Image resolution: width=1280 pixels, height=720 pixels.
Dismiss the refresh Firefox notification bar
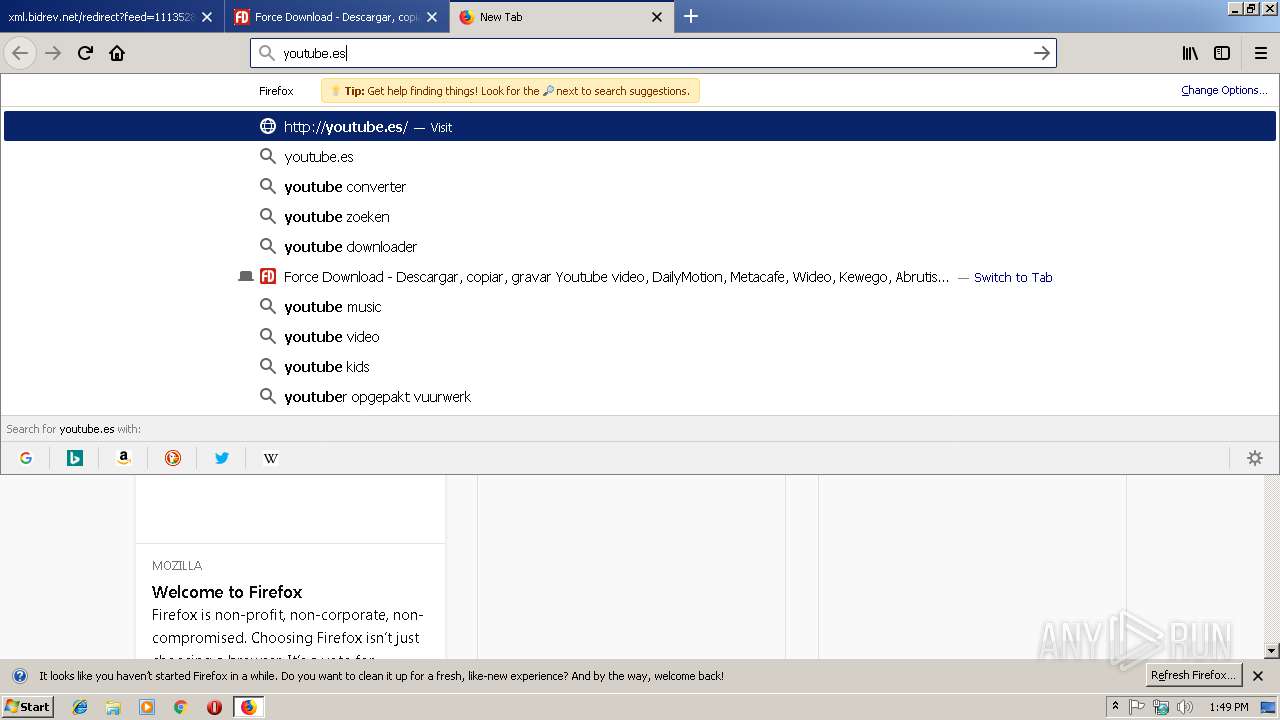pos(1258,676)
